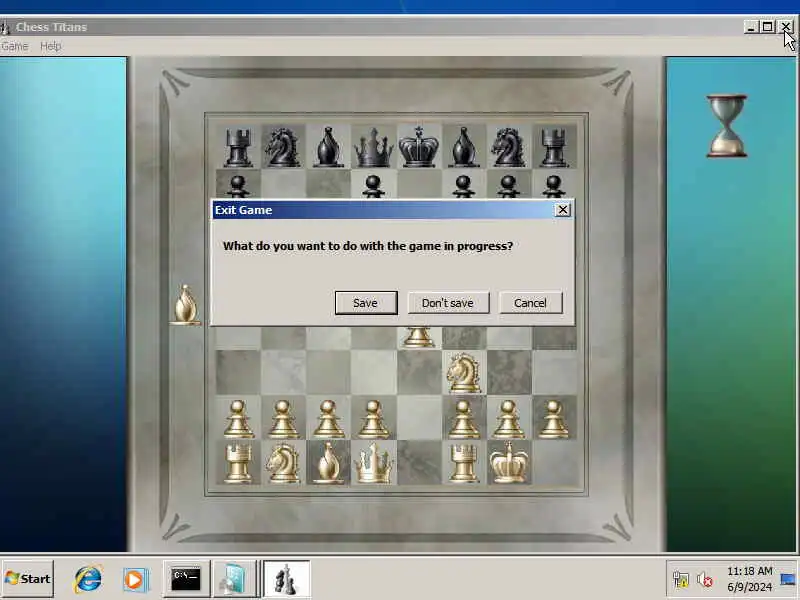Select the white knight on the back rank

[283, 463]
